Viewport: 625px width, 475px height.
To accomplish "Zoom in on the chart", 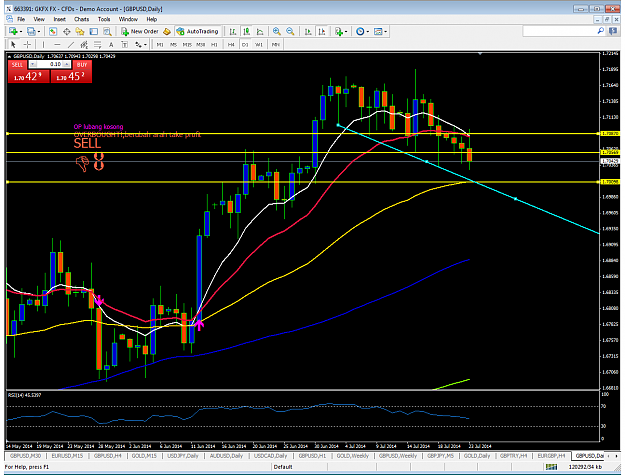I will [x=277, y=31].
